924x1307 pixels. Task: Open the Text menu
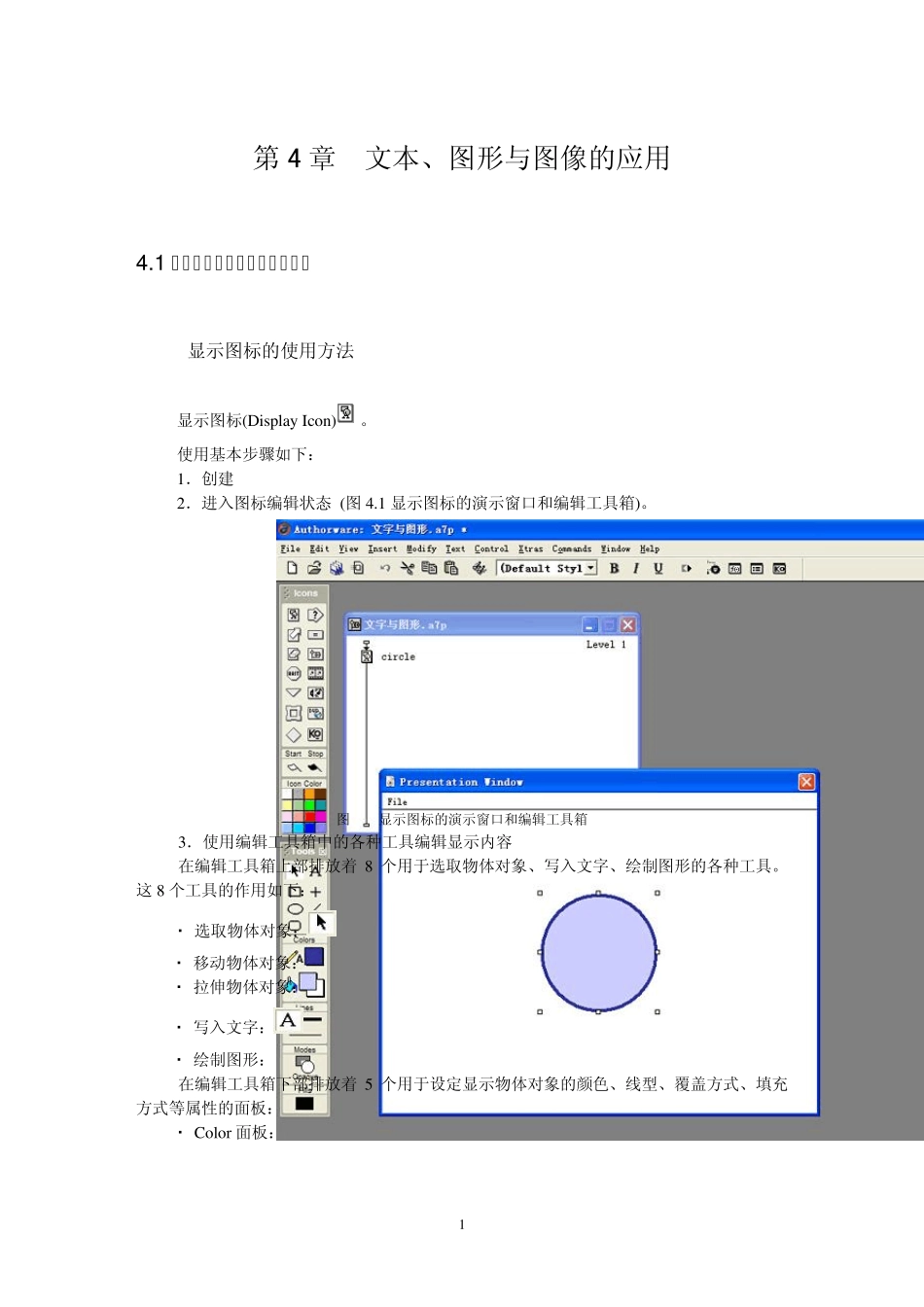pos(455,548)
